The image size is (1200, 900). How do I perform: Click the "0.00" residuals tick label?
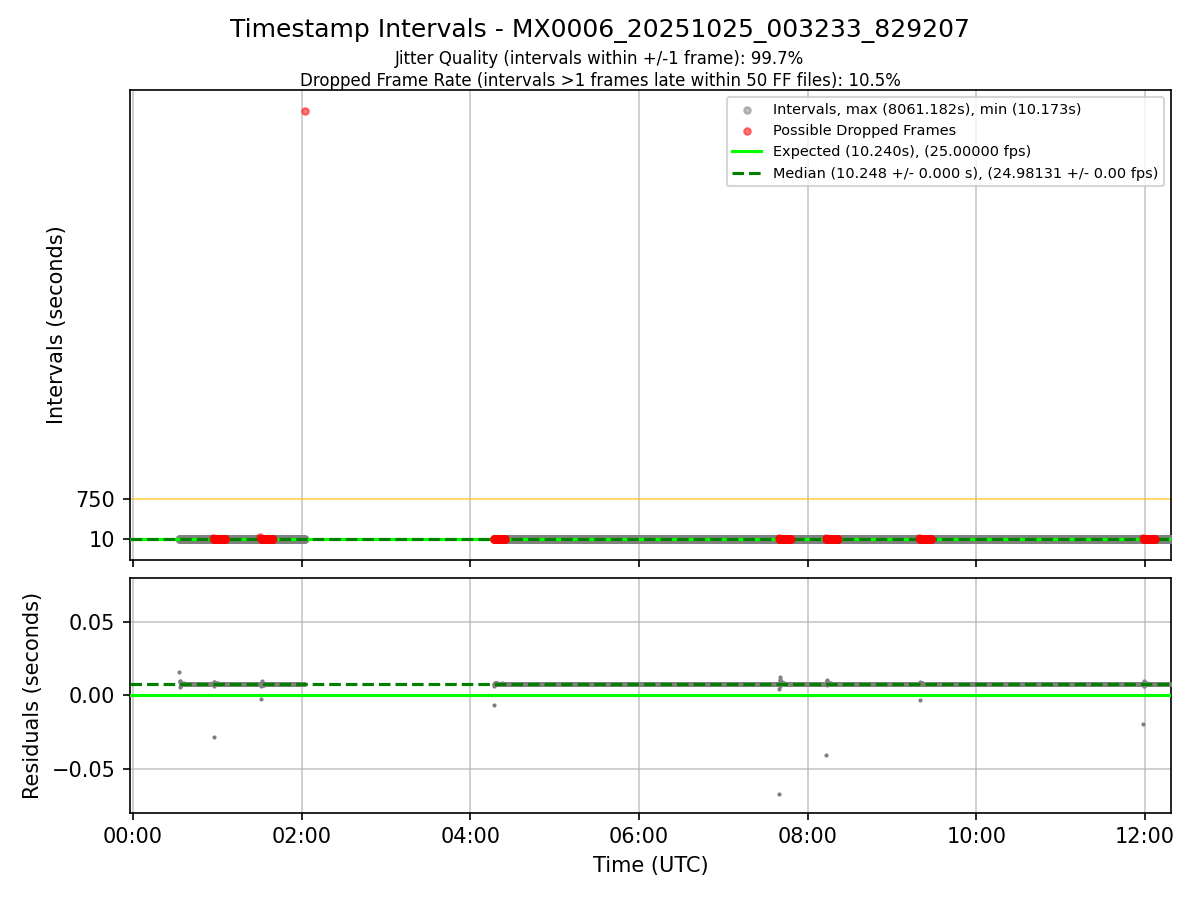(93, 695)
